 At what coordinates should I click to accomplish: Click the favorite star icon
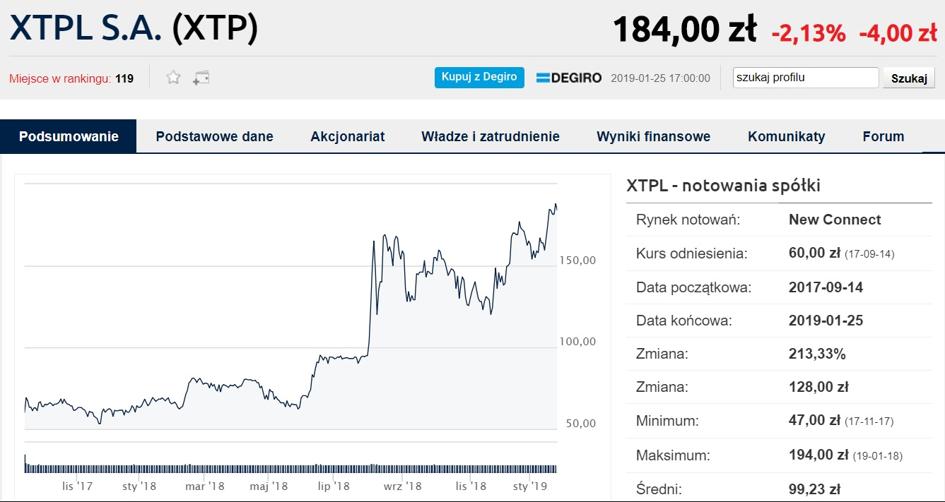(x=174, y=77)
